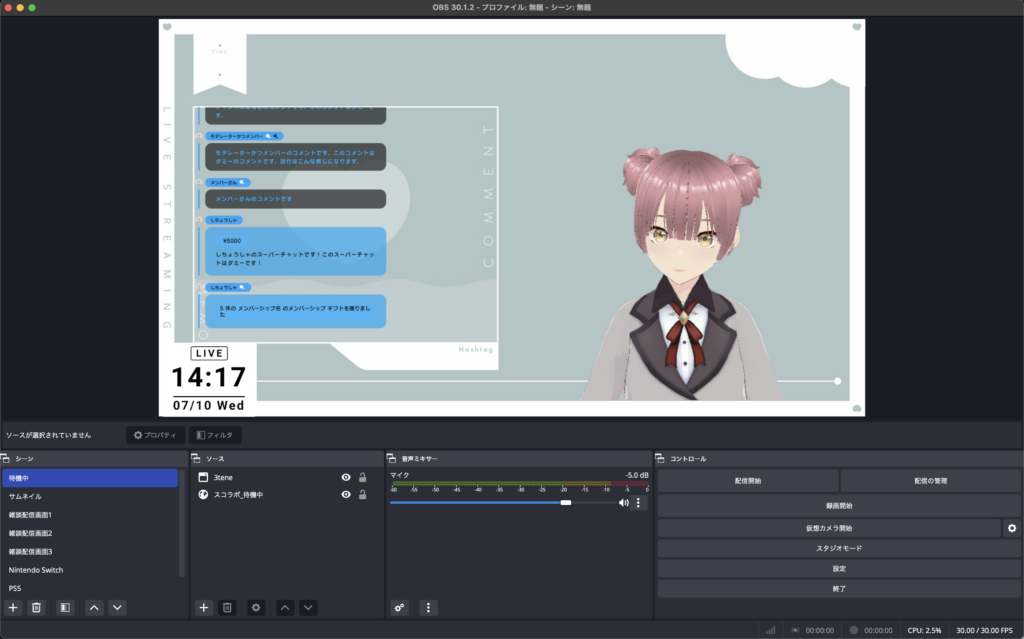Open advanced audio properties gears icon
This screenshot has width=1024, height=639.
tap(400, 607)
